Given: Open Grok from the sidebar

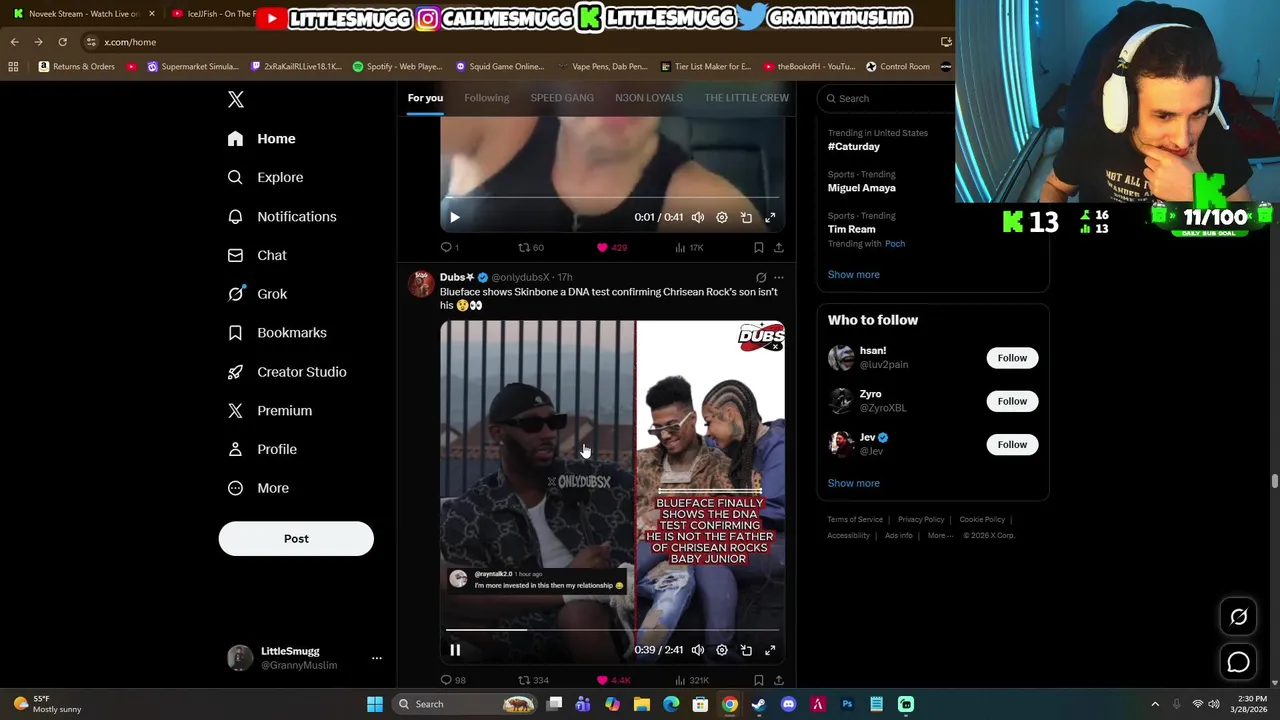Looking at the screenshot, I should click(257, 294).
